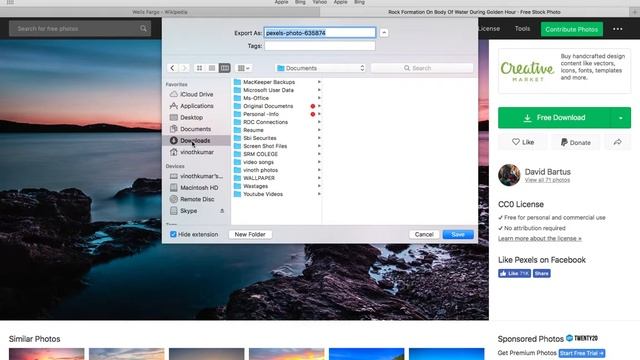Go back in the save dialog

tap(172, 68)
